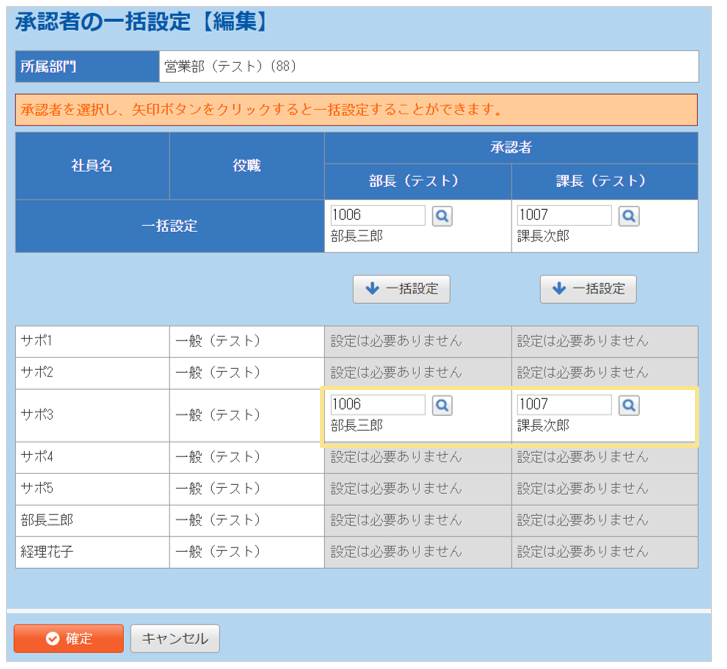Click the 1007 input field in 一括設定 row
Screen dimensions: 727x669
tap(564, 216)
